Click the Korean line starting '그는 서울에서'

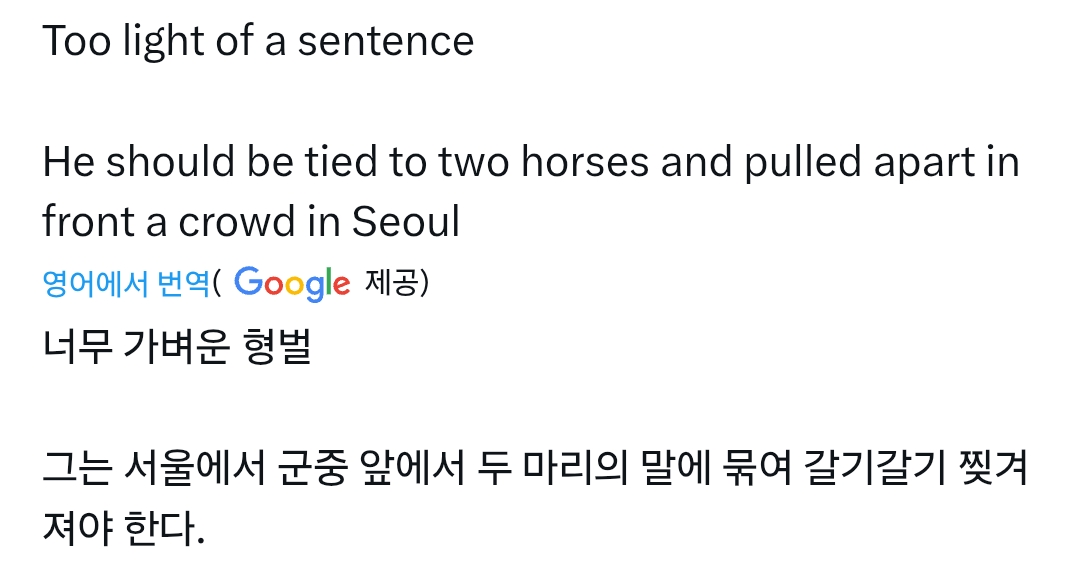(x=535, y=467)
